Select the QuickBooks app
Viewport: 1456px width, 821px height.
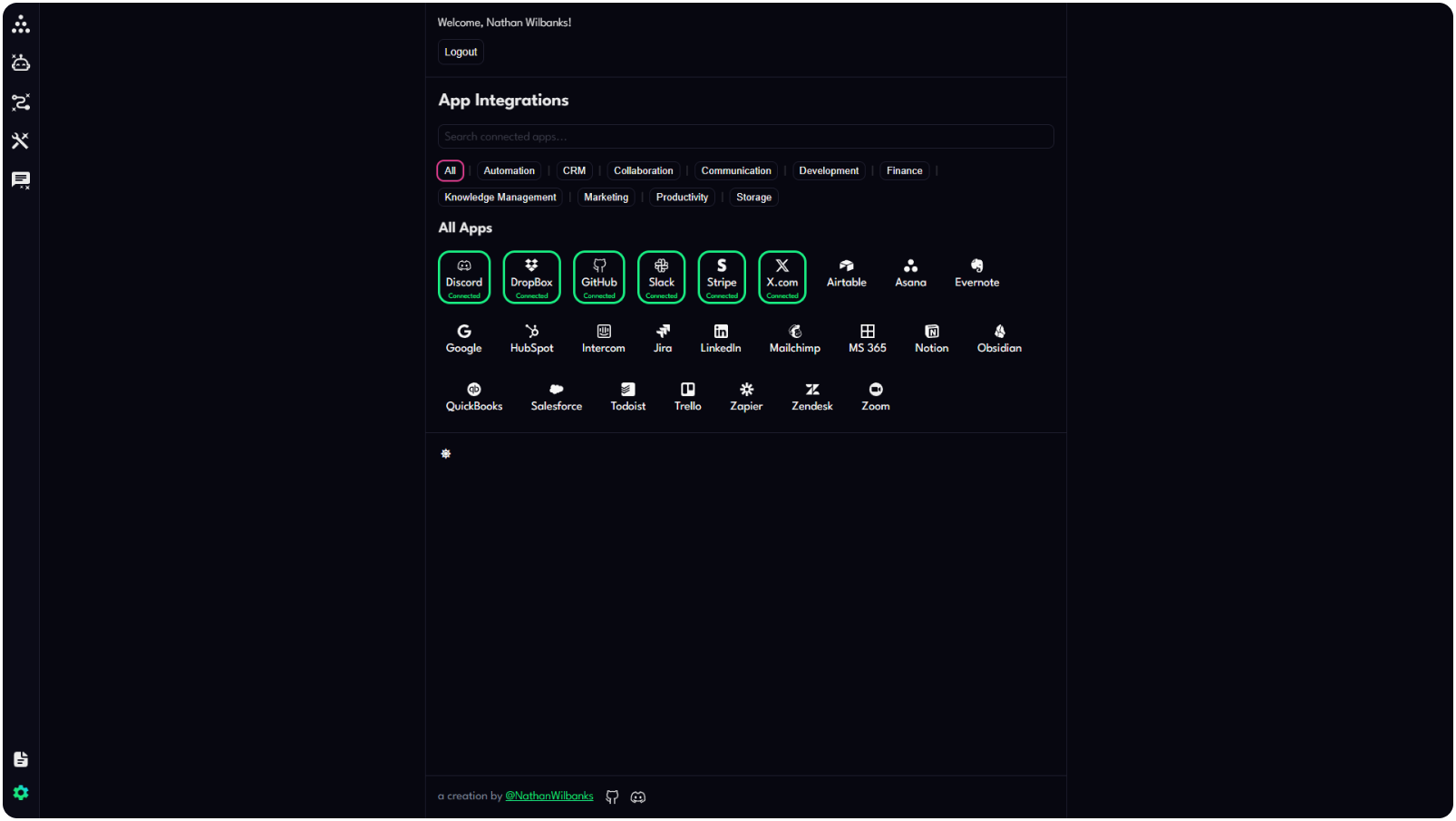(x=474, y=397)
